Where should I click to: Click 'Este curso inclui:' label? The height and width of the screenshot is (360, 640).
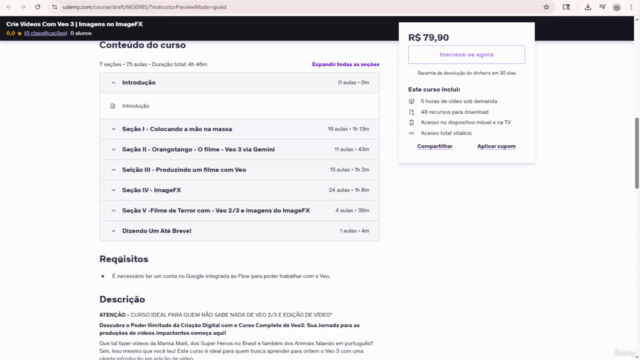click(434, 89)
